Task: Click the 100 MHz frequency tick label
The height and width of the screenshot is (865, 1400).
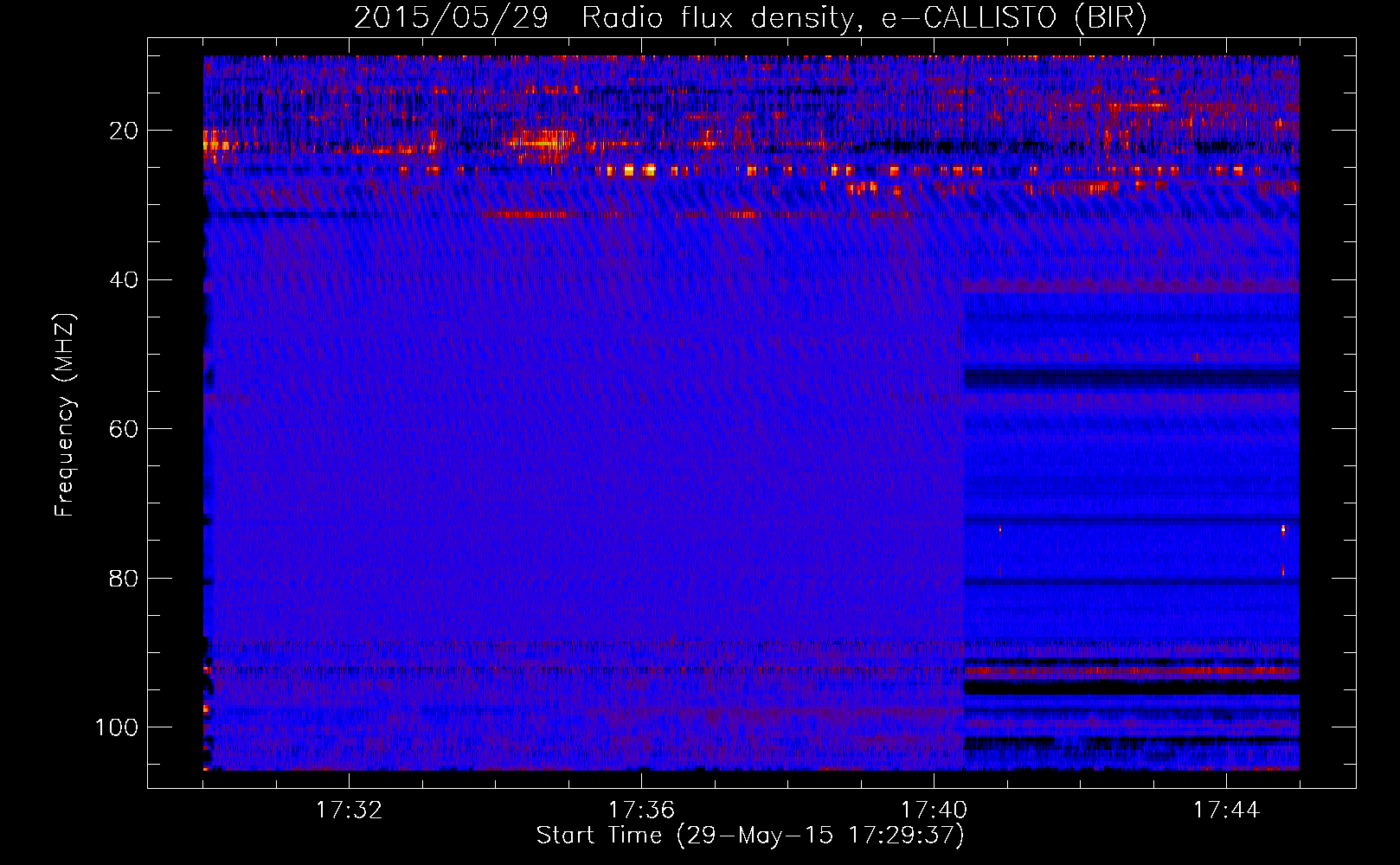Action: click(x=117, y=727)
